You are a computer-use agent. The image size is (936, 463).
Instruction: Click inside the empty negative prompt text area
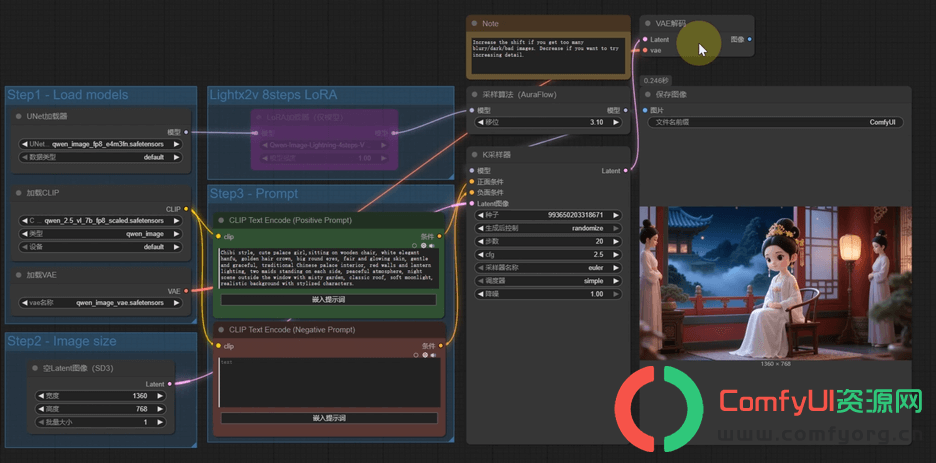coord(329,382)
